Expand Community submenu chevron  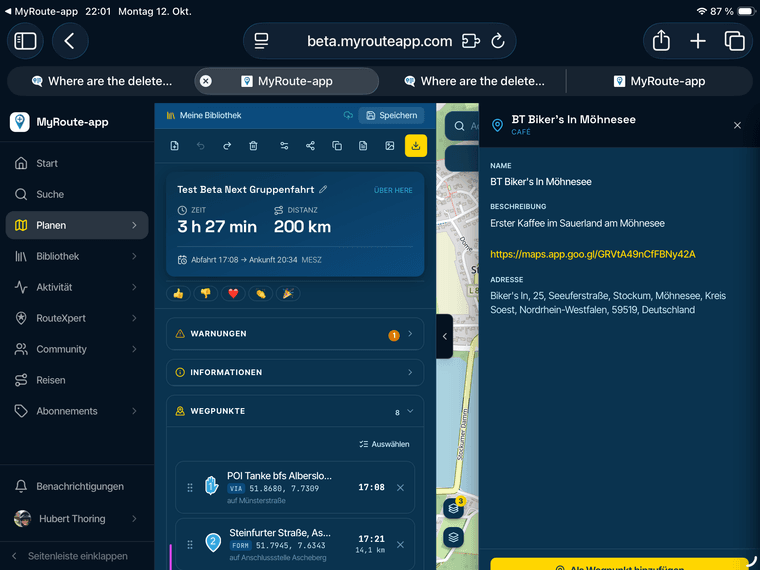[134, 349]
